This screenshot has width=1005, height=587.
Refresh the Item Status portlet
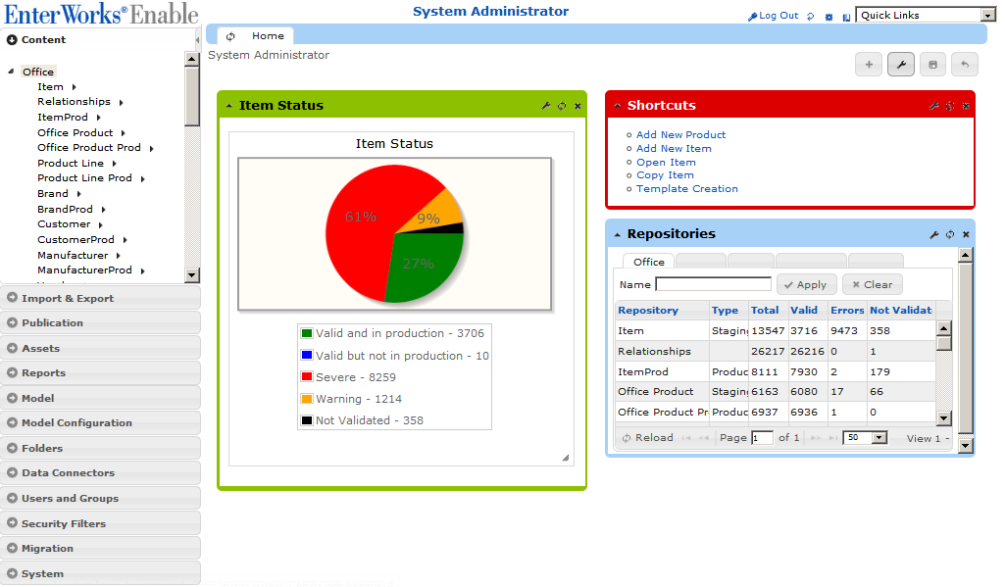tap(561, 105)
